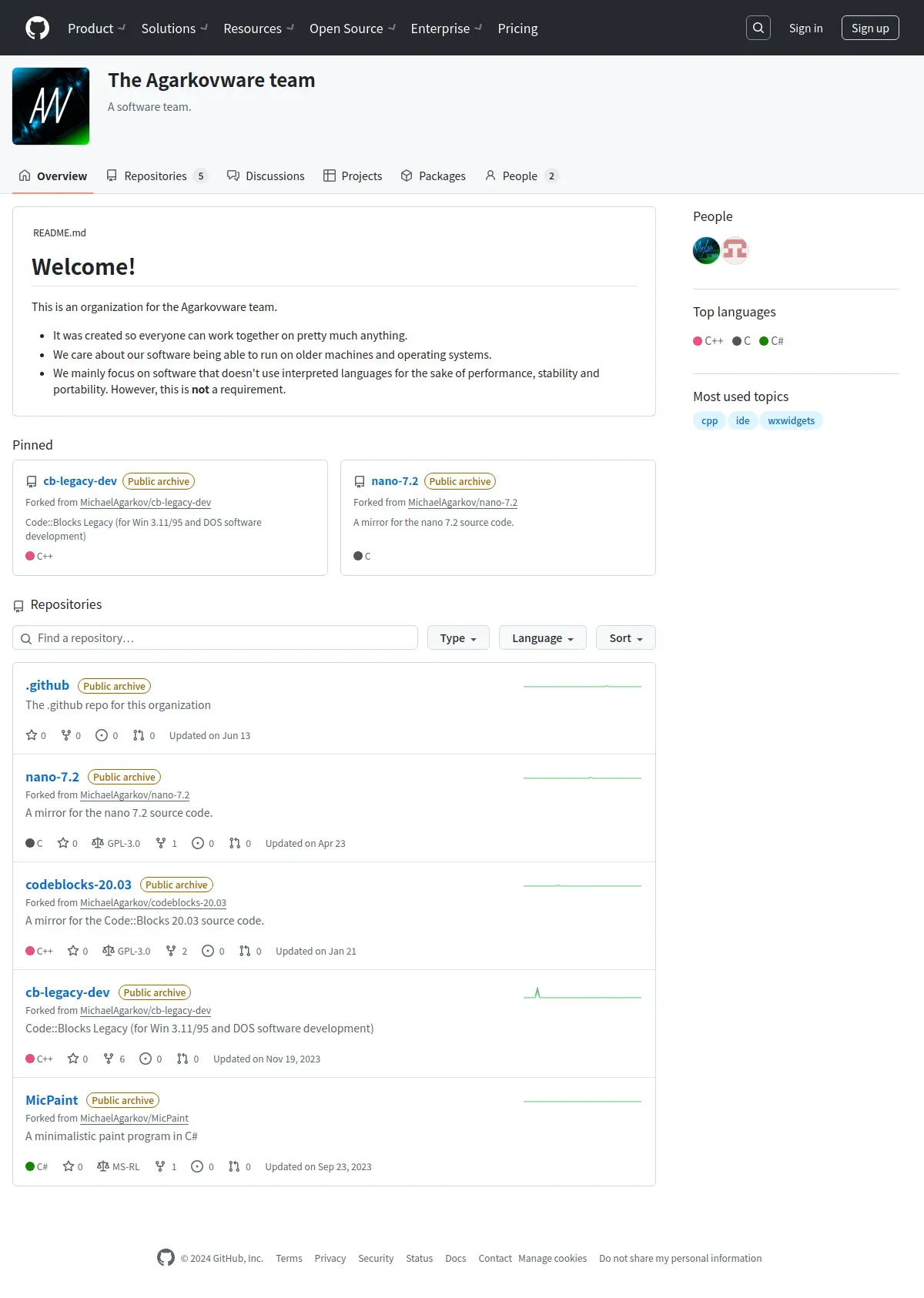Open the search magnifier button
Screen dimensions: 924x1298
click(758, 28)
